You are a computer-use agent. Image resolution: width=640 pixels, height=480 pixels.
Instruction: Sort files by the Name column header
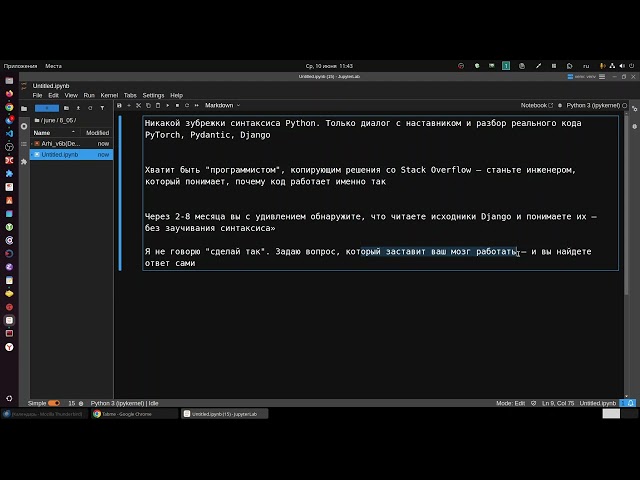(54, 133)
